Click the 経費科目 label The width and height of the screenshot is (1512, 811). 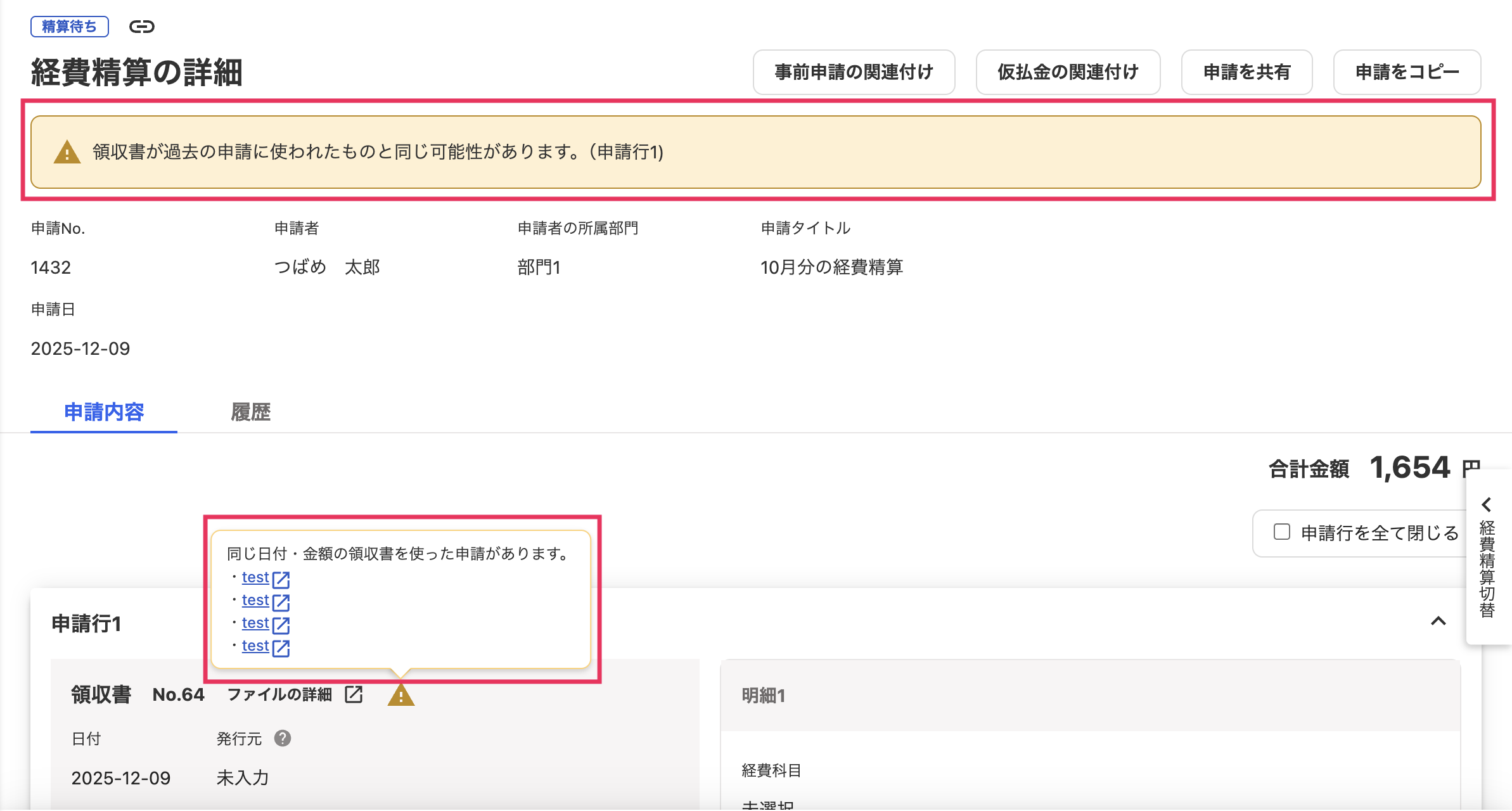pyautogui.click(x=771, y=770)
